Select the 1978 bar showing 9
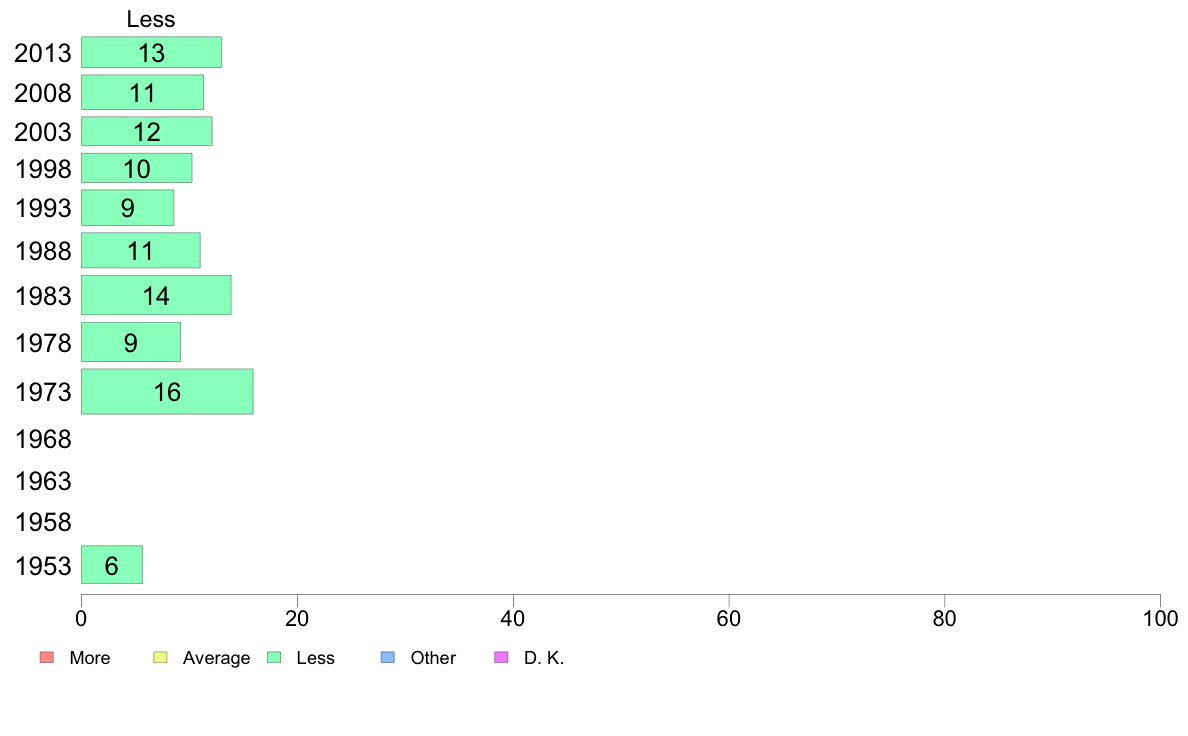This screenshot has width=1188, height=736. point(131,342)
